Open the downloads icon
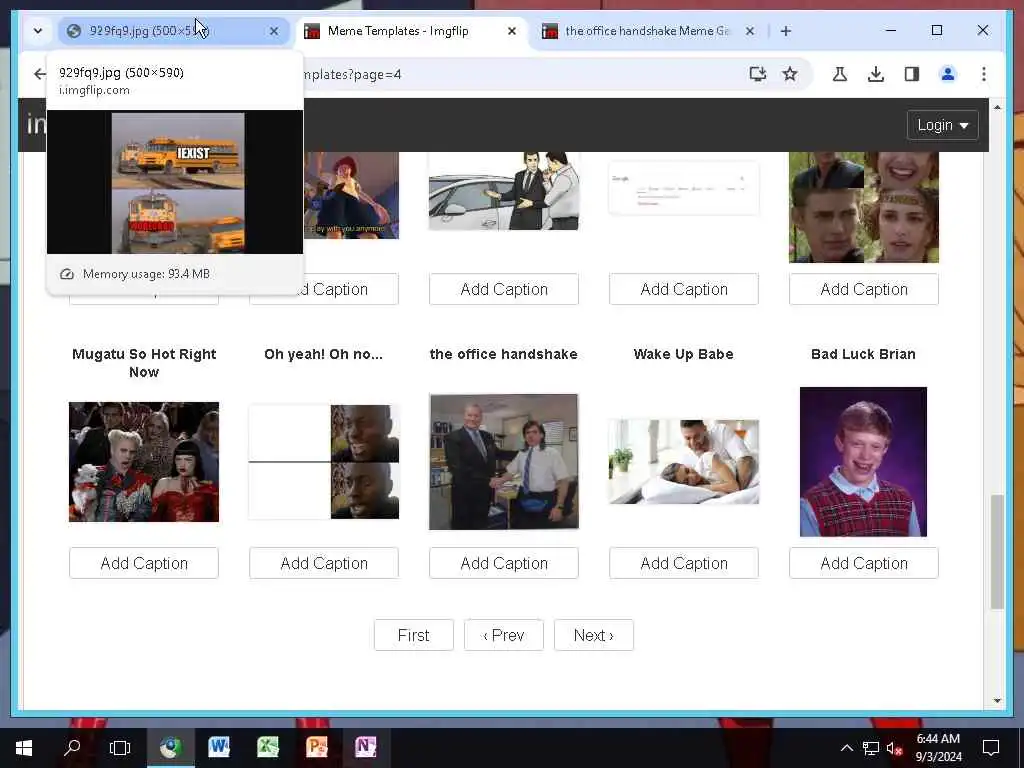This screenshot has width=1024, height=768. coord(876,74)
